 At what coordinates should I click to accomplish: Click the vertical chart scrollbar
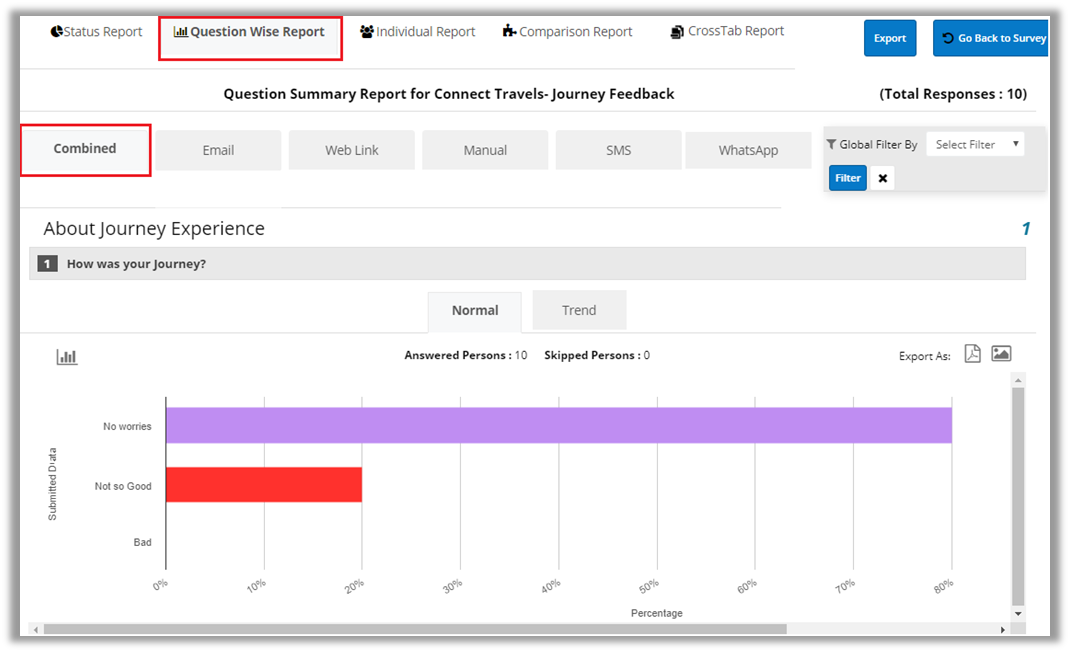1018,495
